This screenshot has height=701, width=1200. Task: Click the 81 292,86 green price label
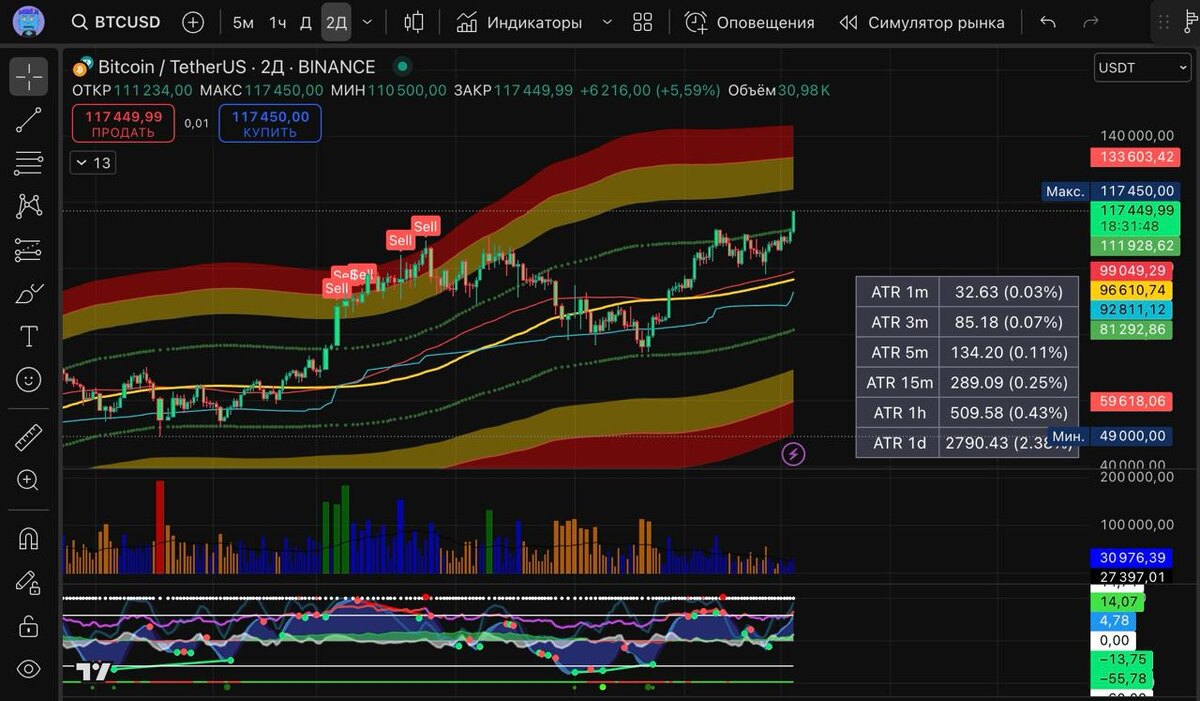click(1133, 329)
